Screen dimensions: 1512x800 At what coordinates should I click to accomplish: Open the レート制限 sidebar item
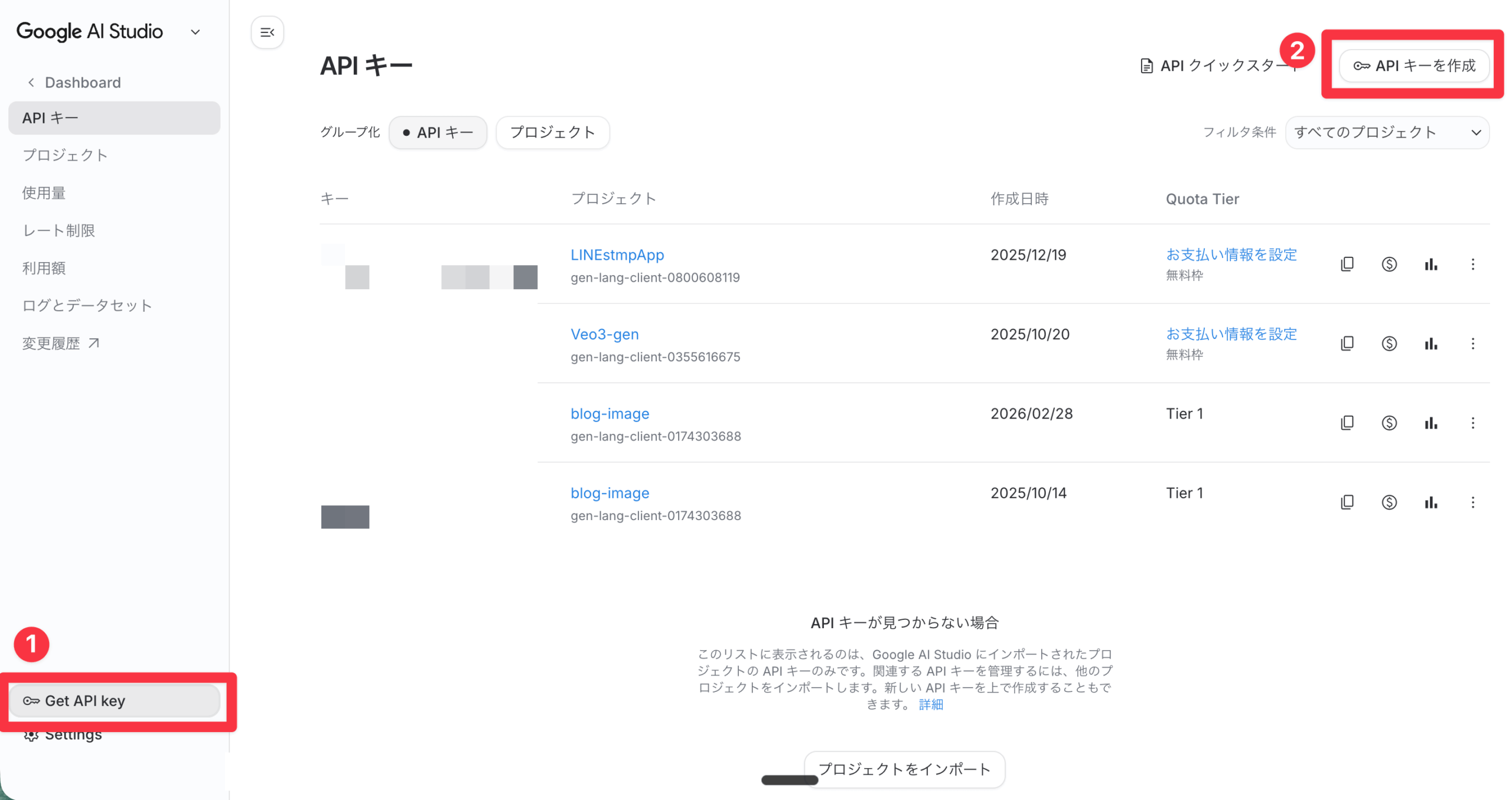tap(58, 230)
